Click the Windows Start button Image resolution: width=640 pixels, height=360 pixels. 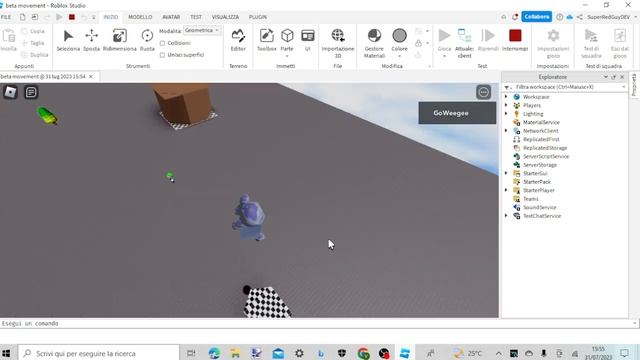(x=6, y=353)
